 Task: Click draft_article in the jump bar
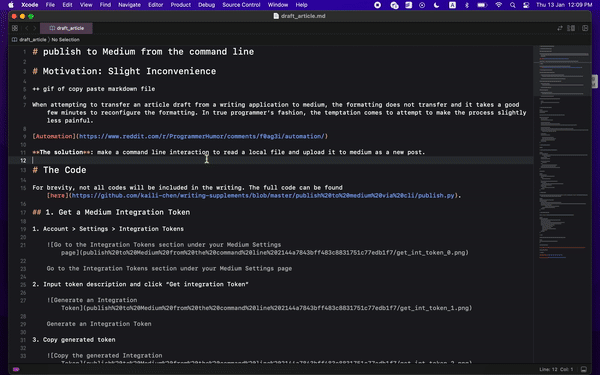click(29, 39)
